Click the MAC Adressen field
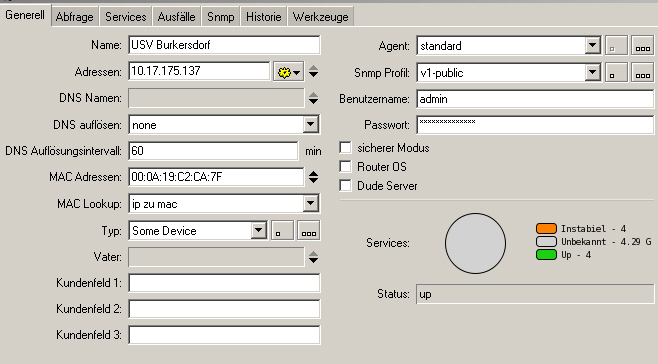The width and height of the screenshot is (658, 364). click(216, 177)
